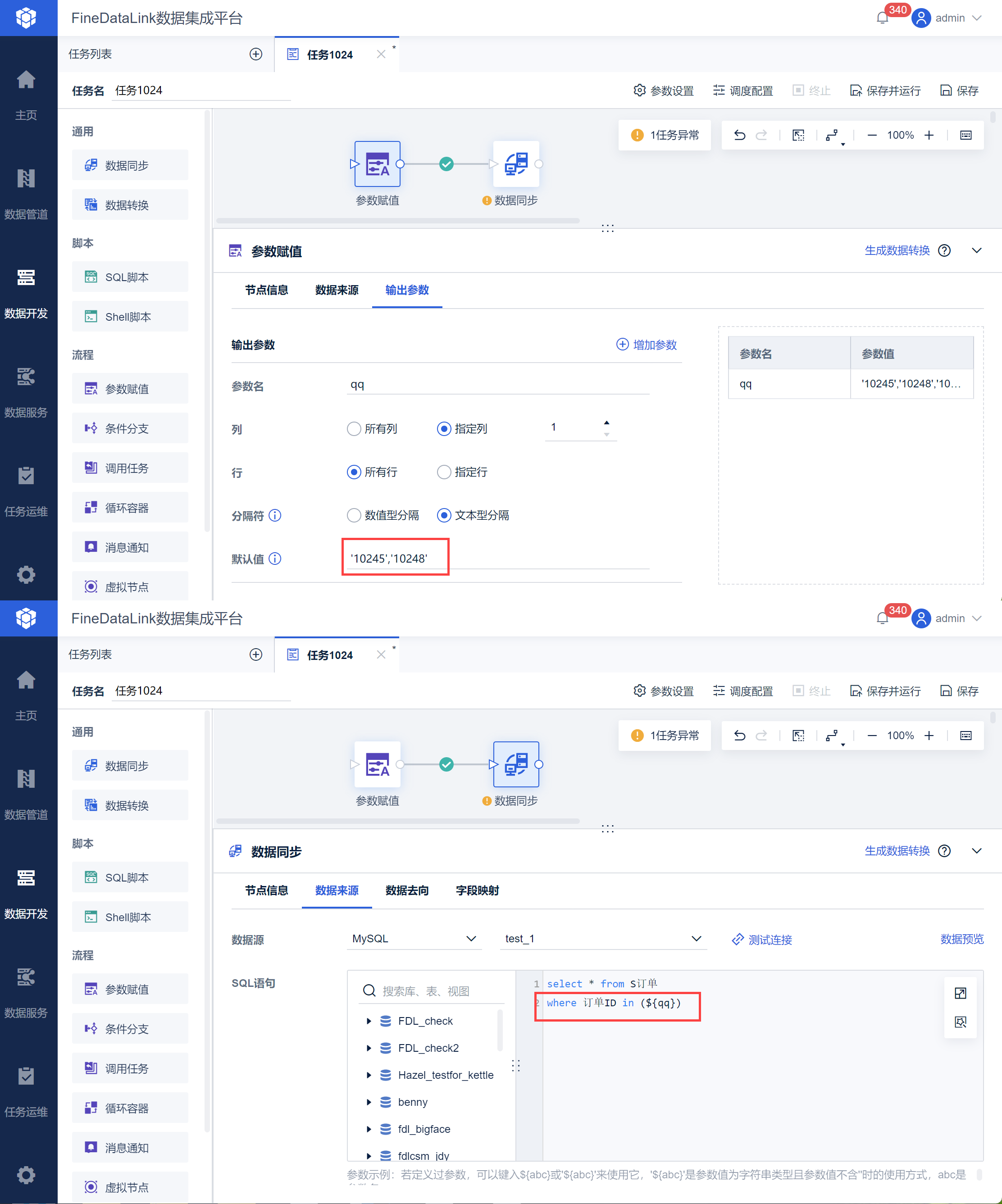Click help icon beside 生成数据转换
The width and height of the screenshot is (1002, 1204).
[x=944, y=250]
